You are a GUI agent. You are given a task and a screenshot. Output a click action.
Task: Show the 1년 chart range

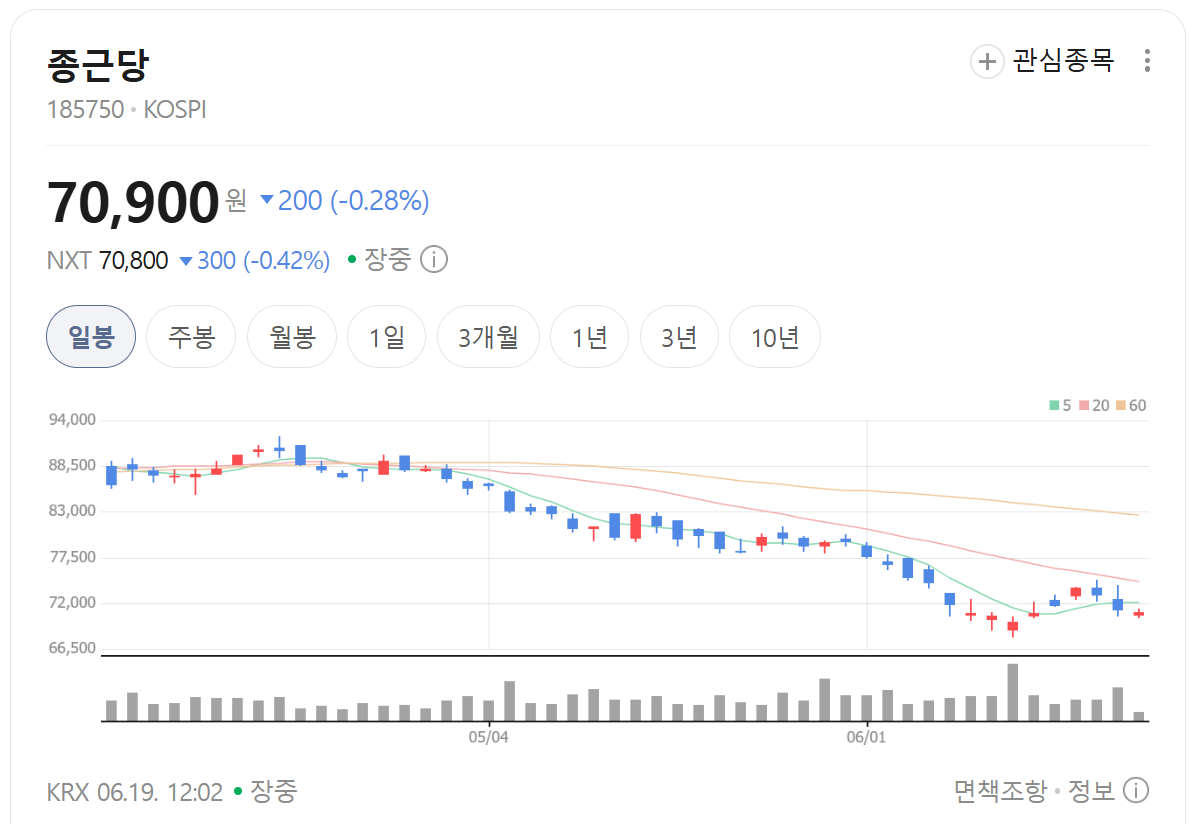click(589, 337)
